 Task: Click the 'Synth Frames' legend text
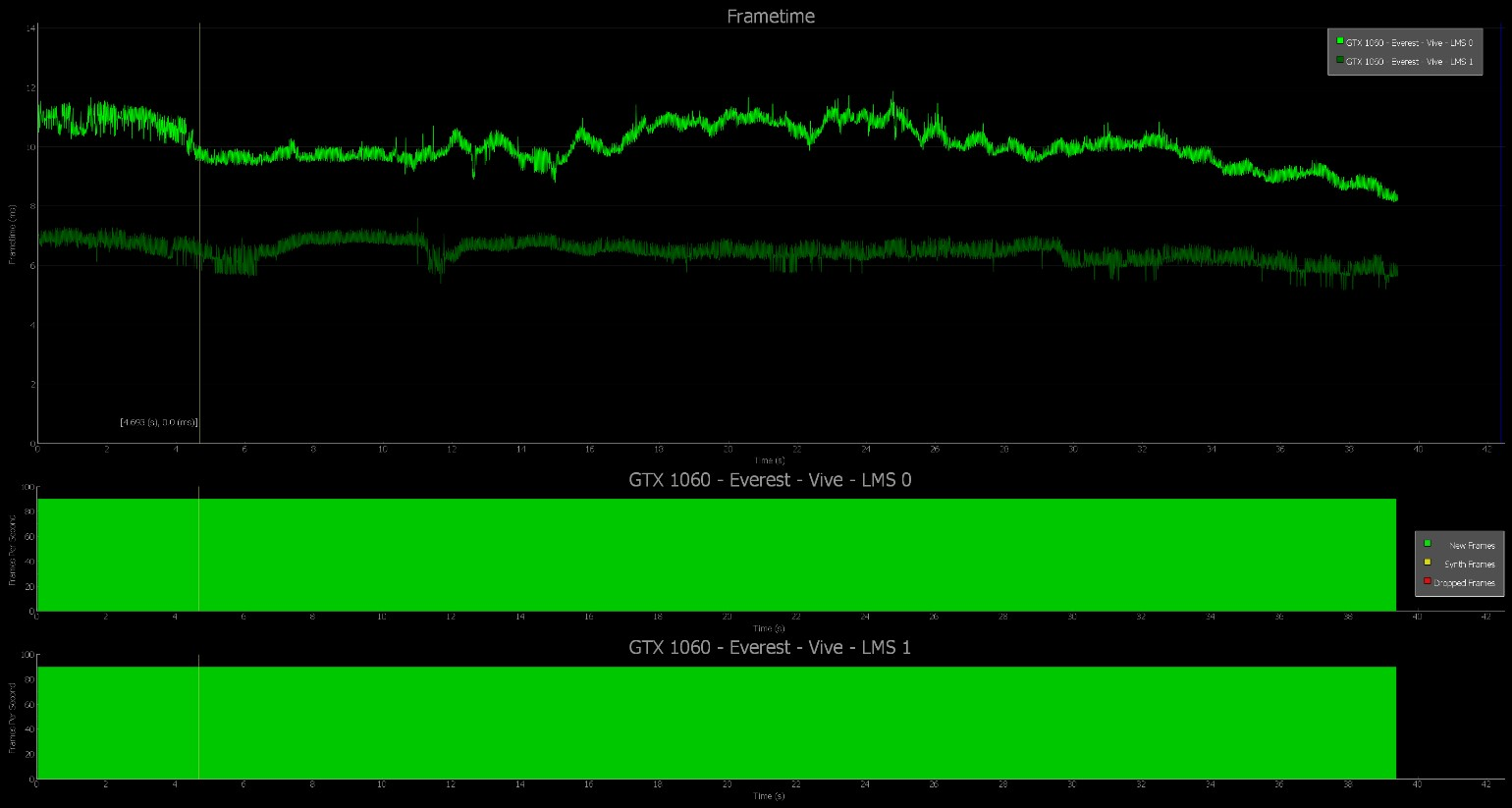click(x=1469, y=565)
